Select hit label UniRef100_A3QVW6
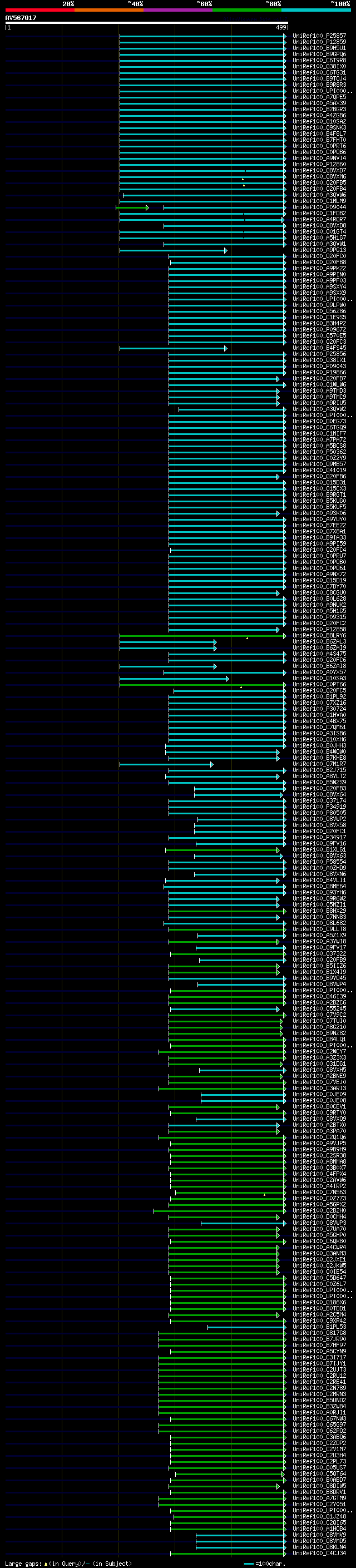Image resolution: width=356 pixels, height=1568 pixels. 319,195
